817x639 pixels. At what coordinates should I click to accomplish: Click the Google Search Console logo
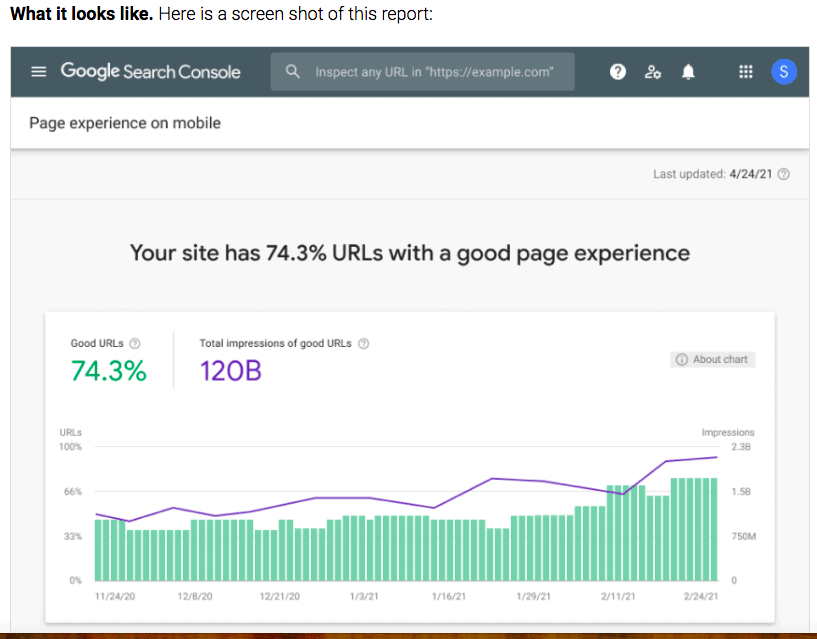(x=150, y=72)
